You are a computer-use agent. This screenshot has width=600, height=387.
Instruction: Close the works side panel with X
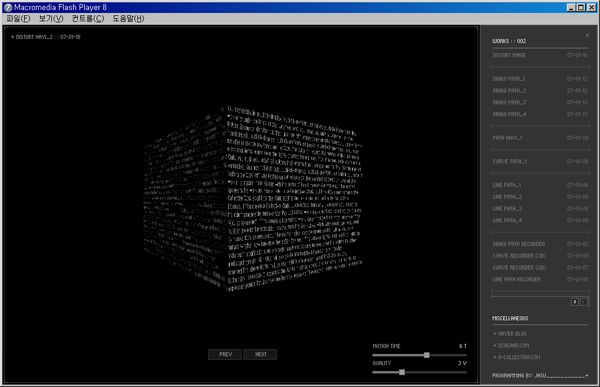[587, 35]
